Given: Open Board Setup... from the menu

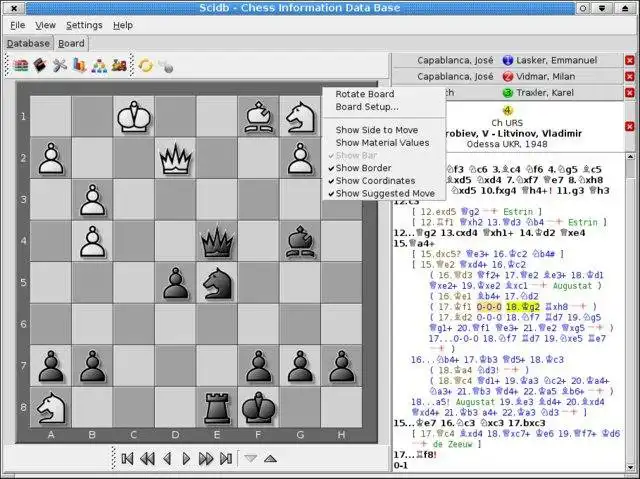Looking at the screenshot, I should click(367, 107).
